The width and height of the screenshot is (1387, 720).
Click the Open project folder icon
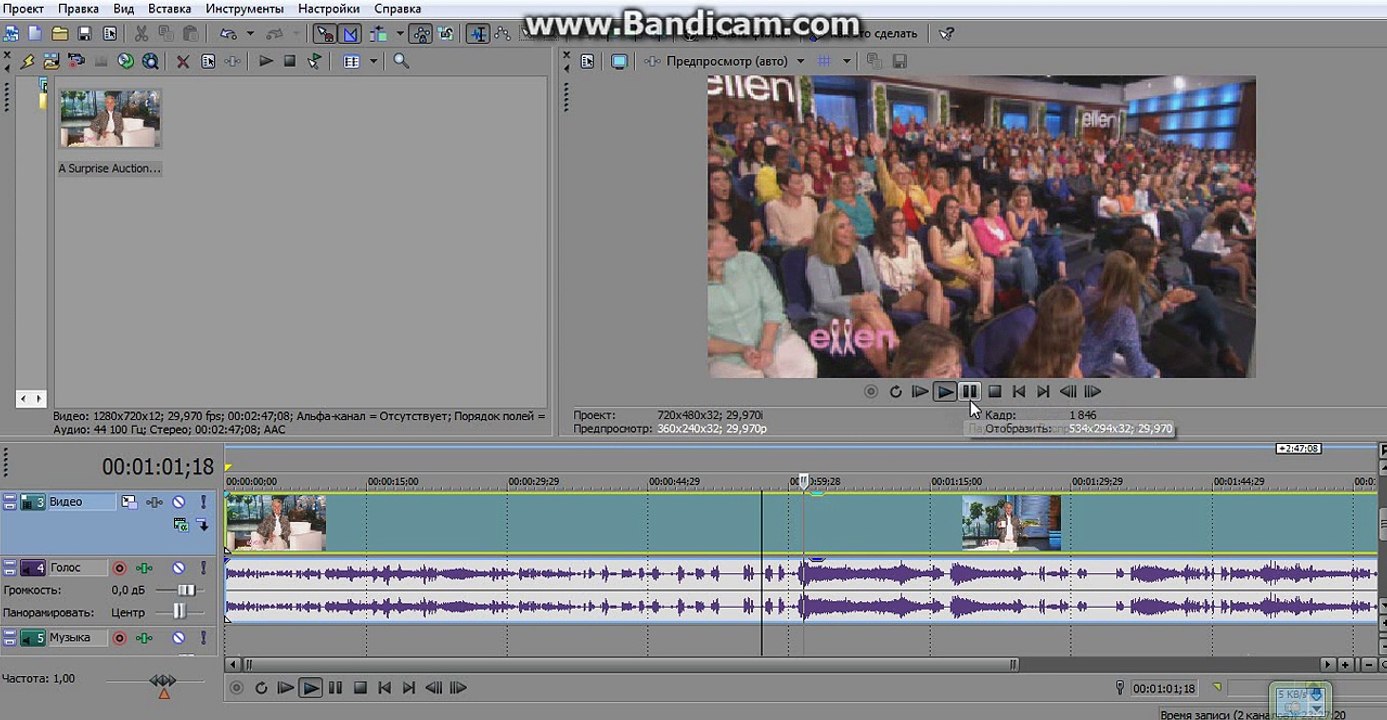point(60,34)
